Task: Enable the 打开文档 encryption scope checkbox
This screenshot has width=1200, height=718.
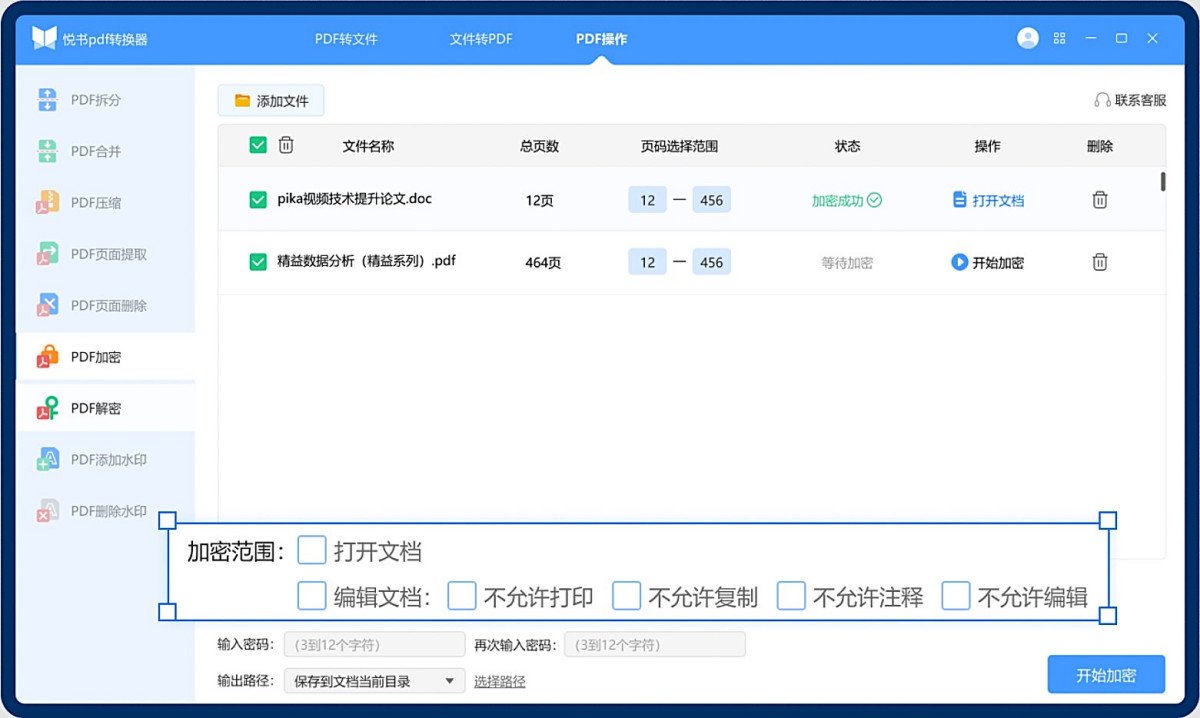Action: coord(312,550)
